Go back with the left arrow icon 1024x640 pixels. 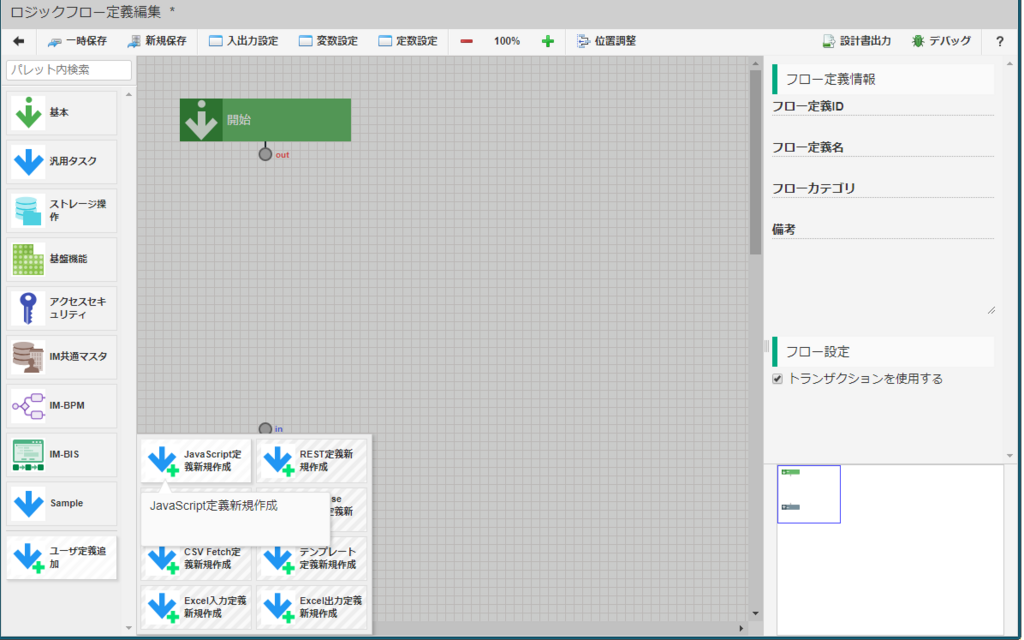(18, 41)
